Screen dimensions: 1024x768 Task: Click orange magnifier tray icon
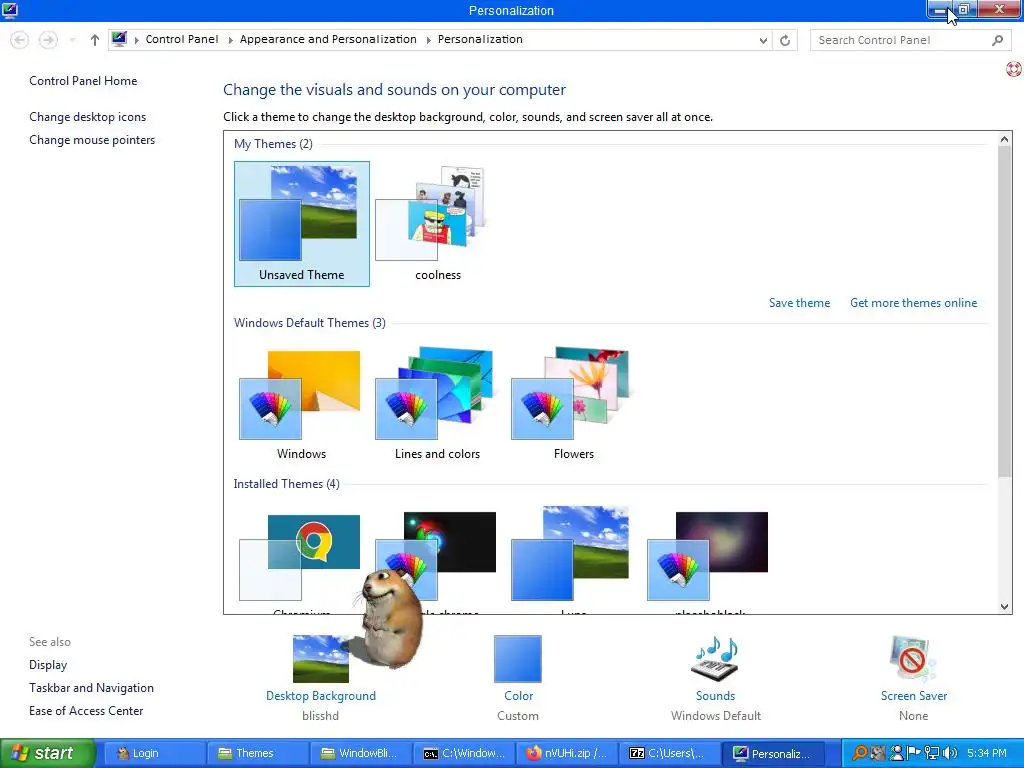(860, 753)
